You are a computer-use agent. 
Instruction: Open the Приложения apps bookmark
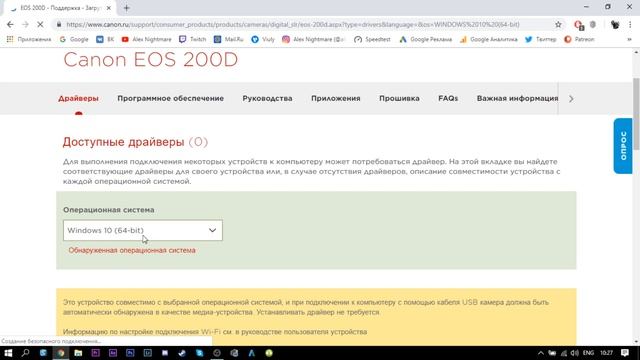(29, 39)
